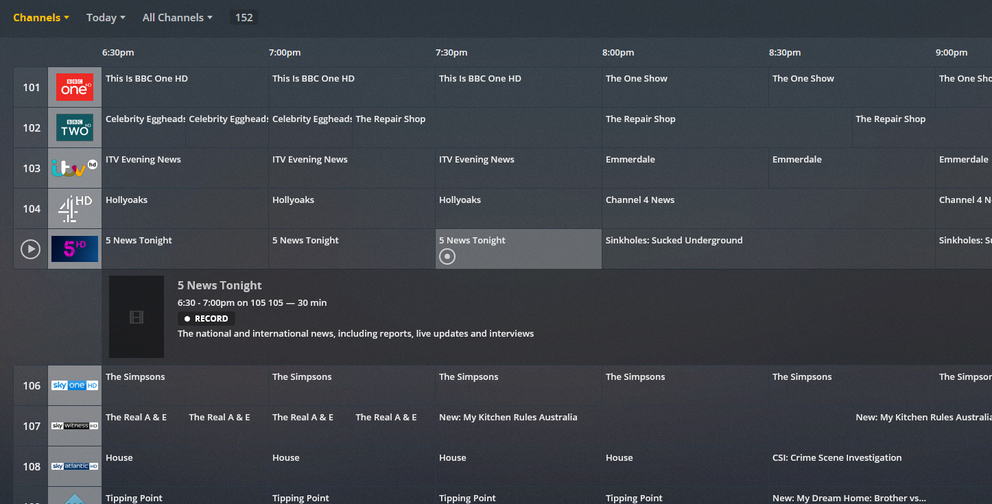Open the Today date dropdown

click(x=106, y=18)
